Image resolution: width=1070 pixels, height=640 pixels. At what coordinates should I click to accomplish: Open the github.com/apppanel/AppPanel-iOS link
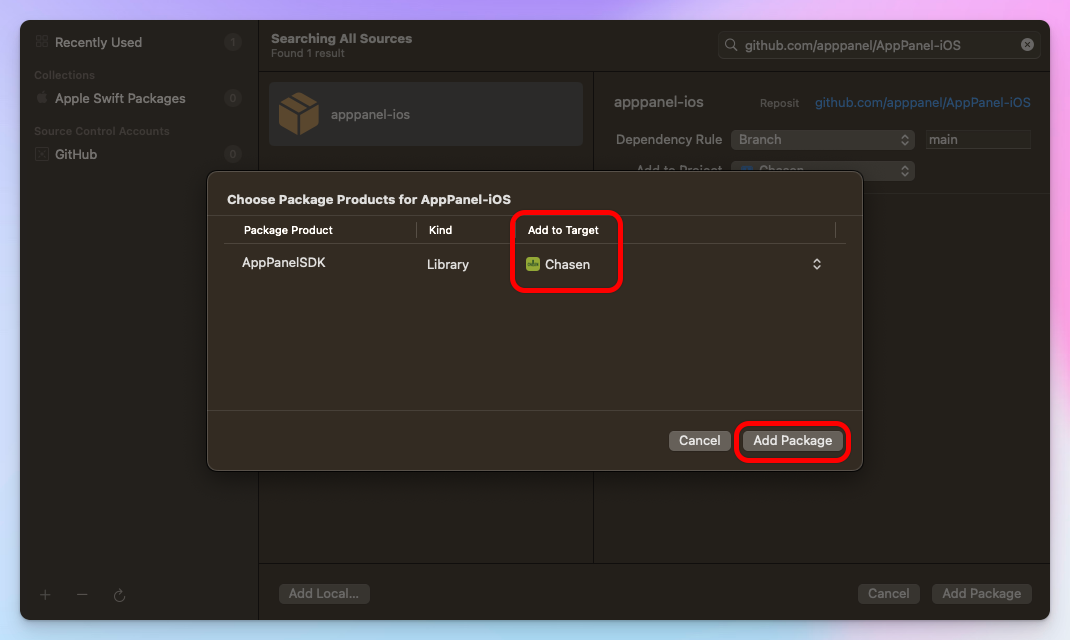[x=922, y=102]
